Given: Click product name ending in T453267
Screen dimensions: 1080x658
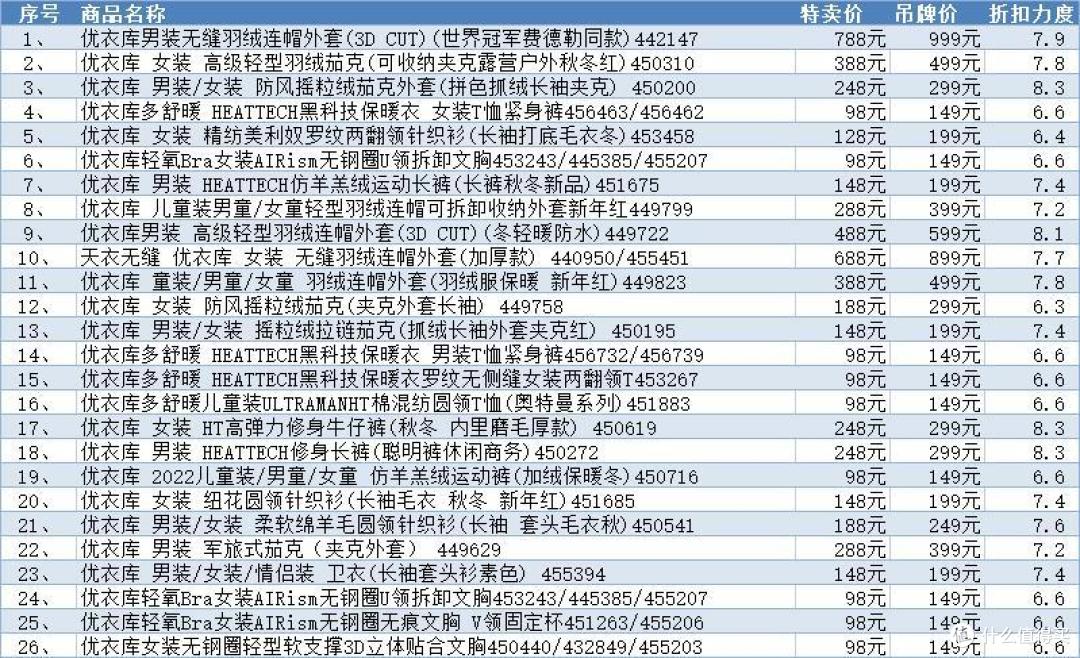Looking at the screenshot, I should [x=389, y=380].
